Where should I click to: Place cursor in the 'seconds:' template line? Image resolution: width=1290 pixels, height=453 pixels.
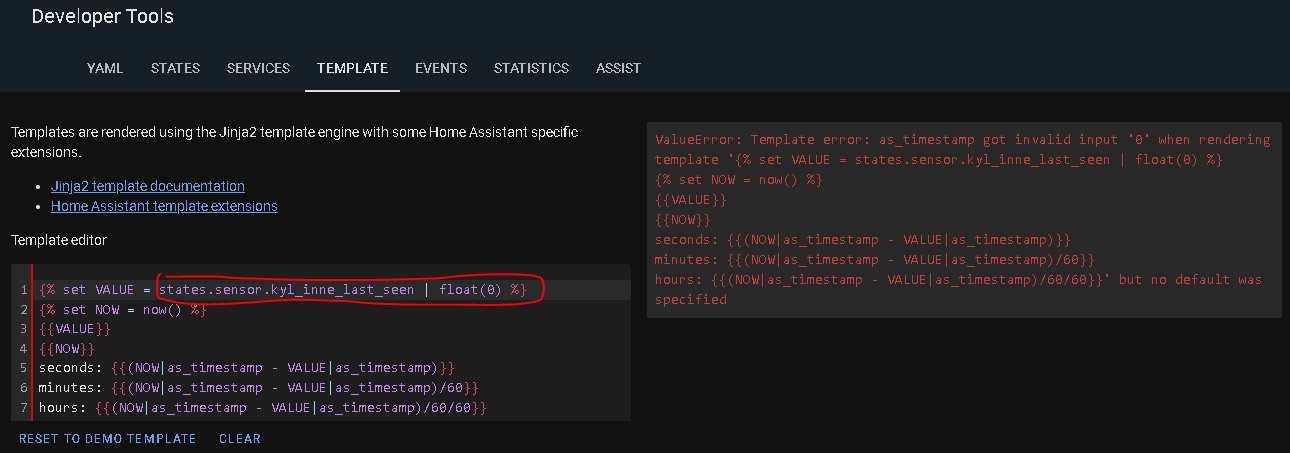(247, 368)
